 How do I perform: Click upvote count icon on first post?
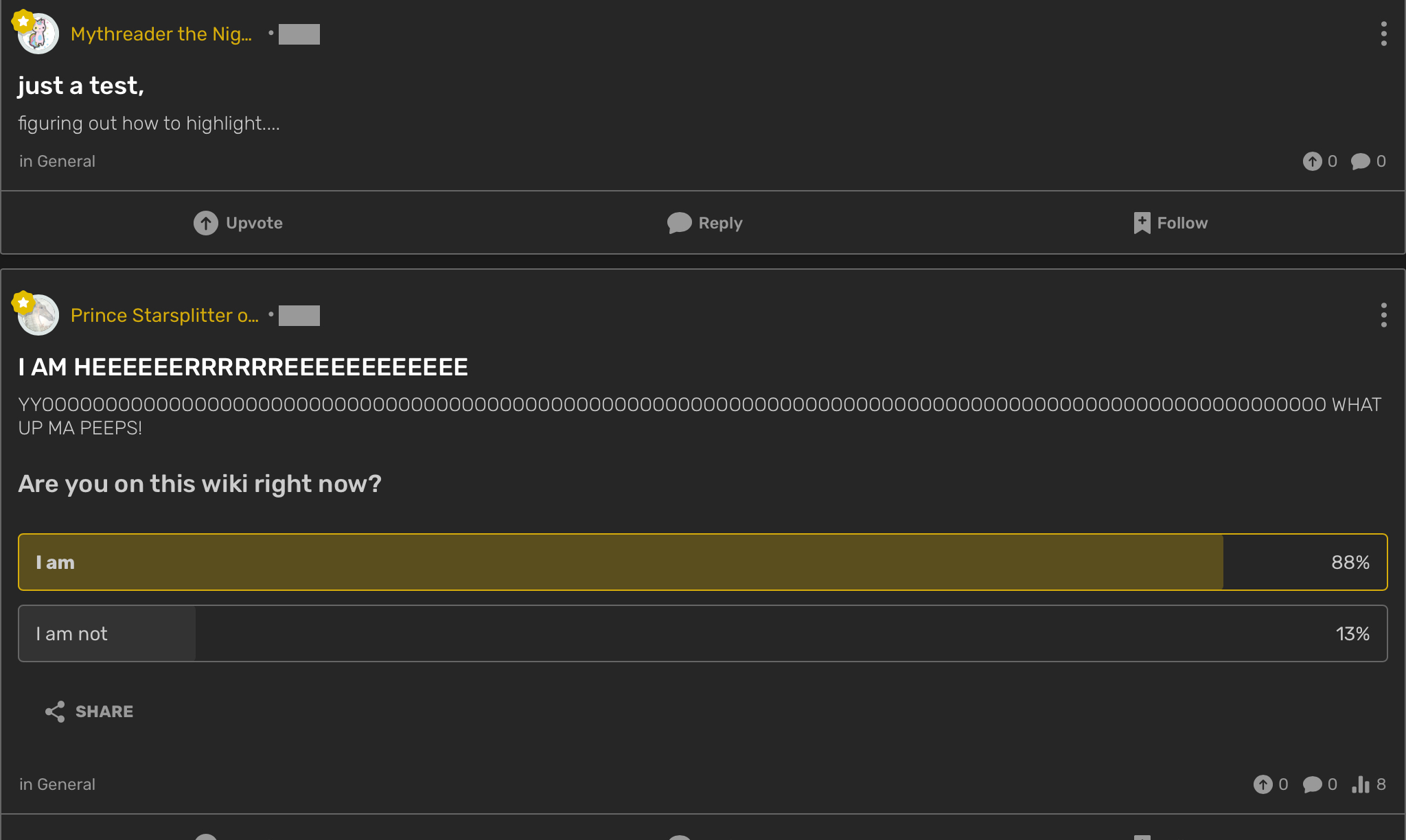pos(1312,161)
